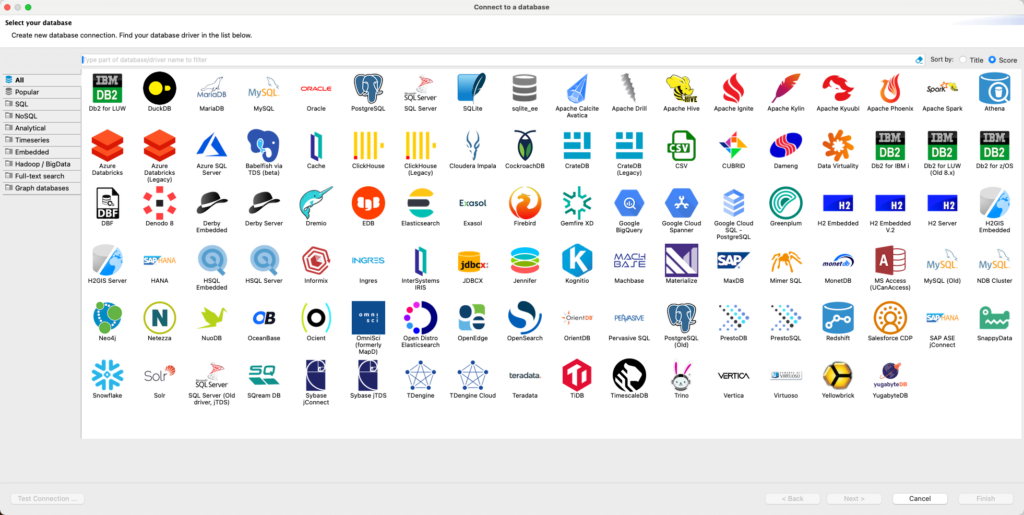The image size is (1024, 515).
Task: Click the Redshift database icon
Action: [838, 318]
